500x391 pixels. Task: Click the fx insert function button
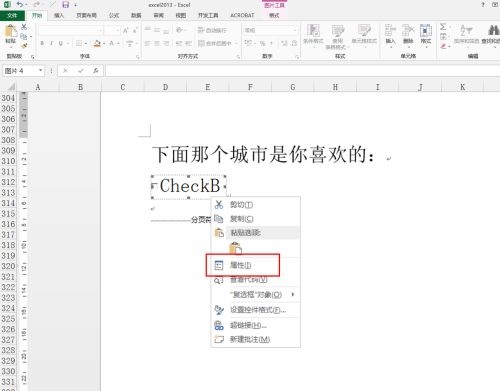(96, 71)
